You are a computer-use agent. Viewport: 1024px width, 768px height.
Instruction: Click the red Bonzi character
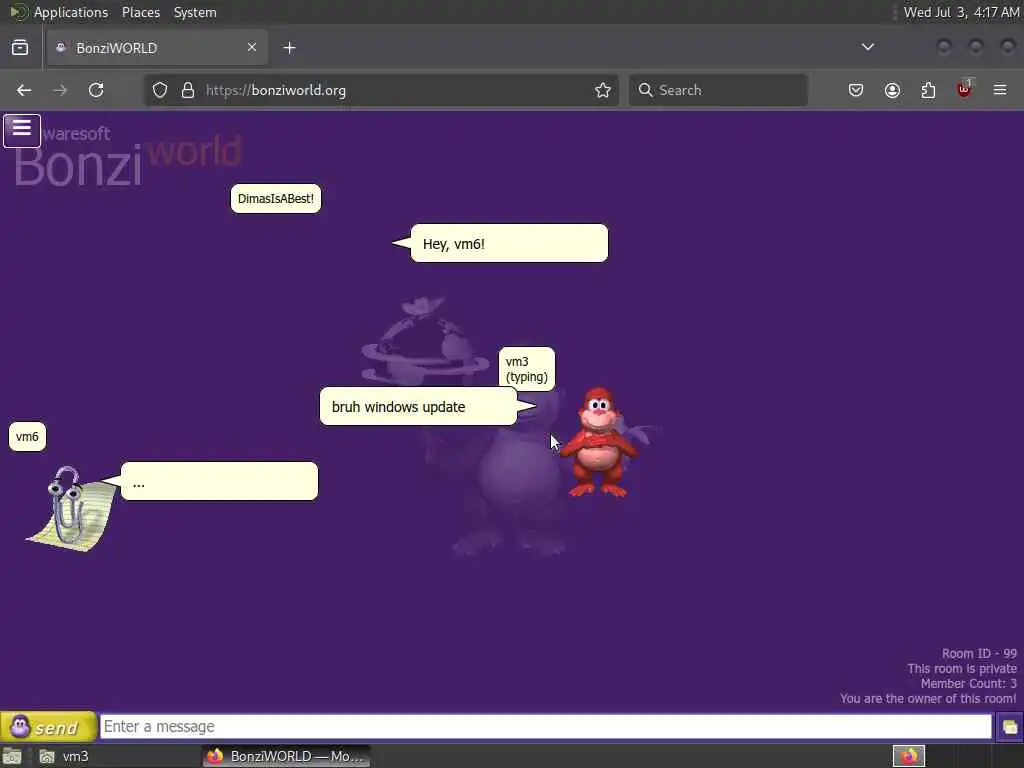(599, 442)
